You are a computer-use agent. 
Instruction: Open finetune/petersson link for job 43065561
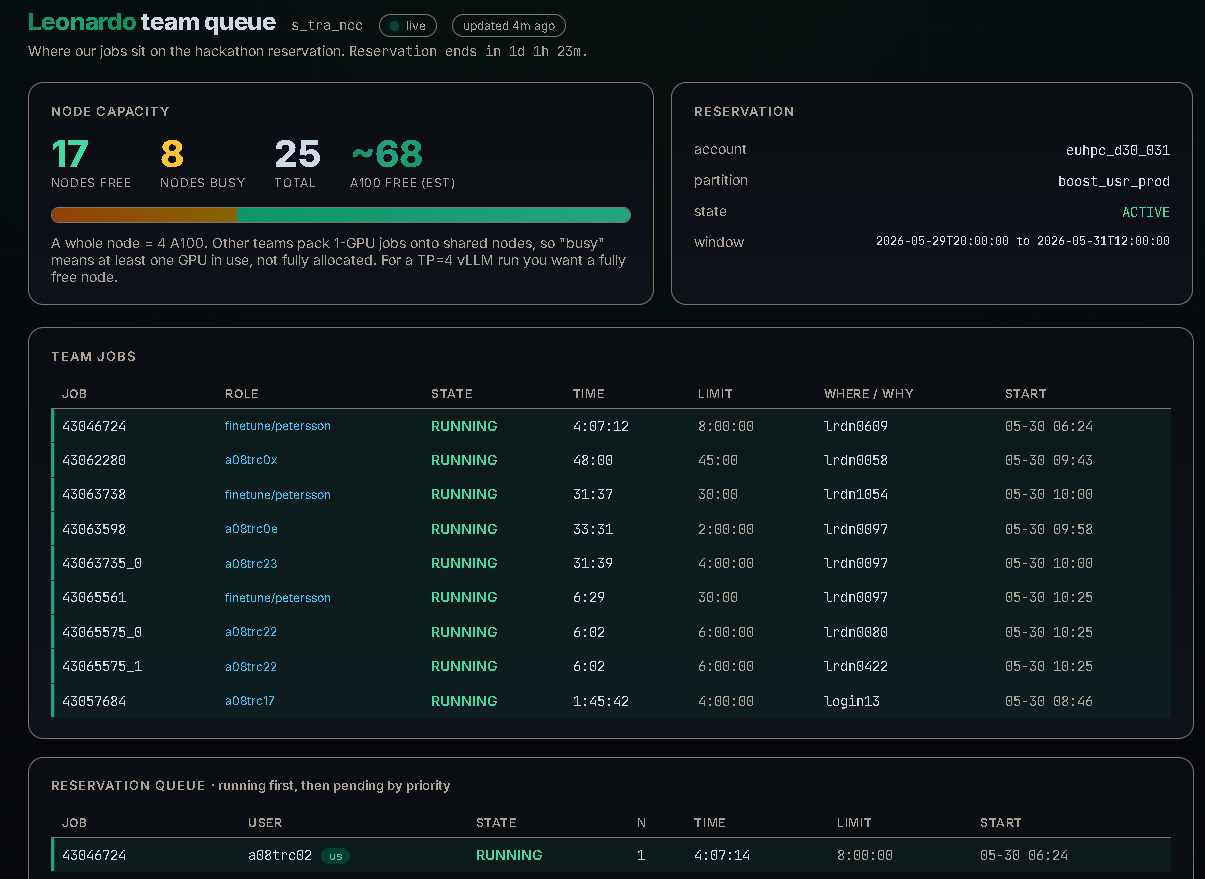(x=277, y=598)
